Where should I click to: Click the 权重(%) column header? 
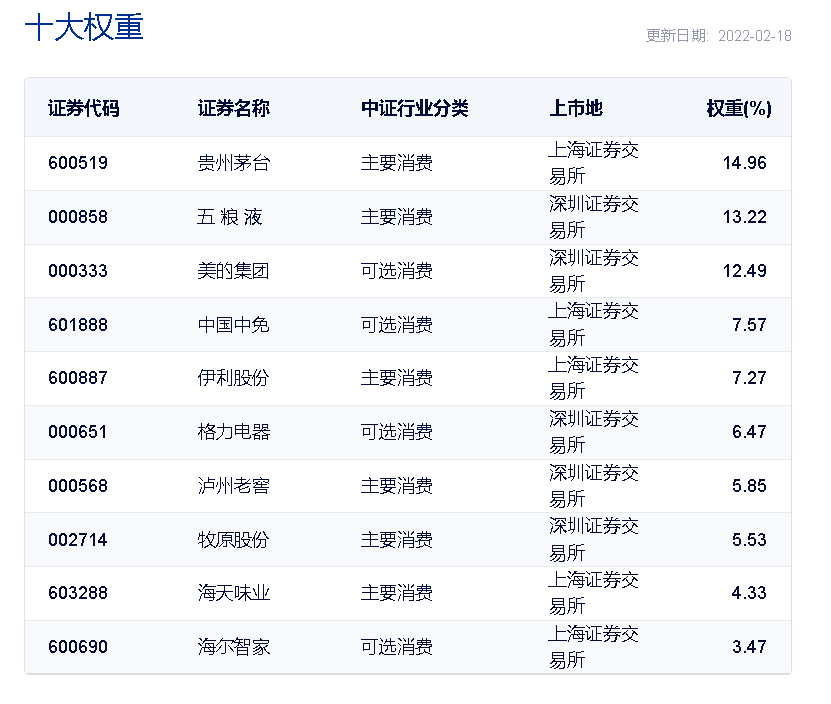pos(739,108)
